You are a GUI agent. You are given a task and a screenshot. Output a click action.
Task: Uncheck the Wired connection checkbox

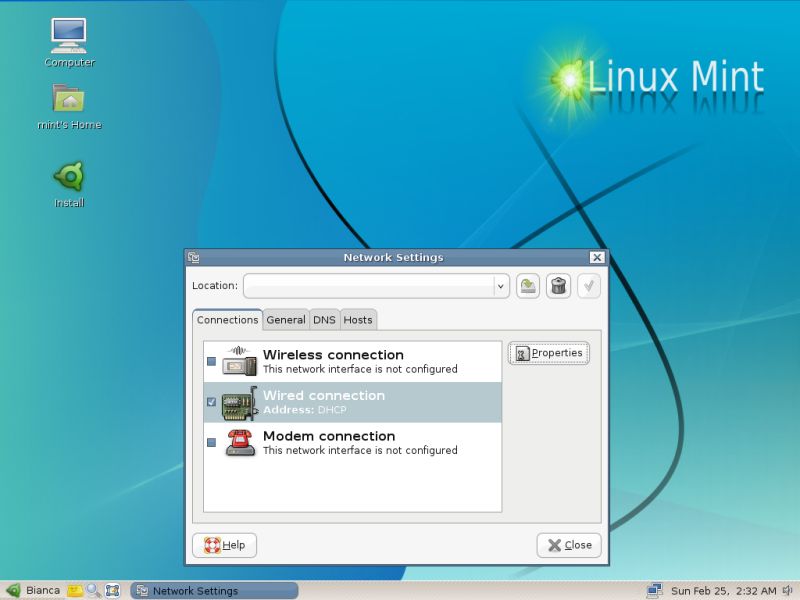(211, 402)
